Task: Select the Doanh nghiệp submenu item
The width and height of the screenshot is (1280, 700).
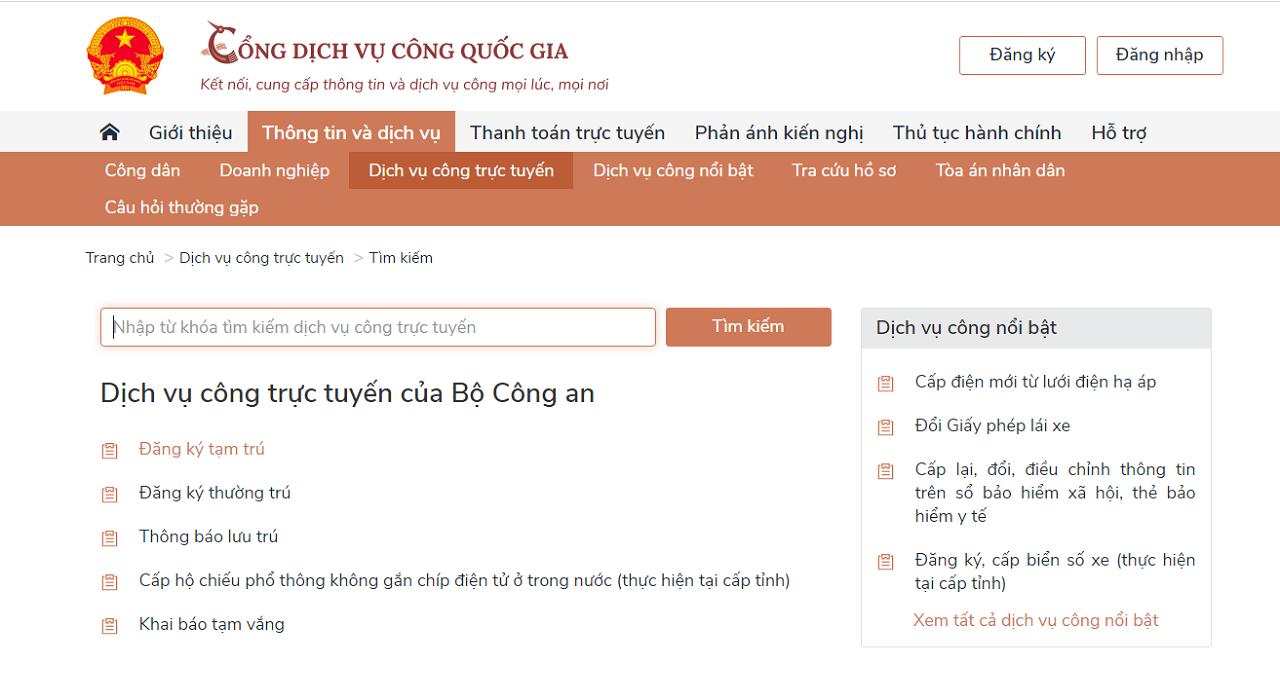Action: click(274, 170)
